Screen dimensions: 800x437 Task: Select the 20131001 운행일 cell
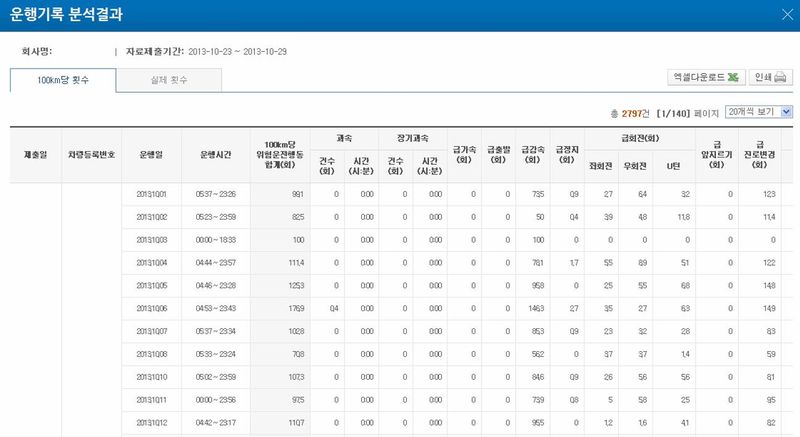[151, 194]
